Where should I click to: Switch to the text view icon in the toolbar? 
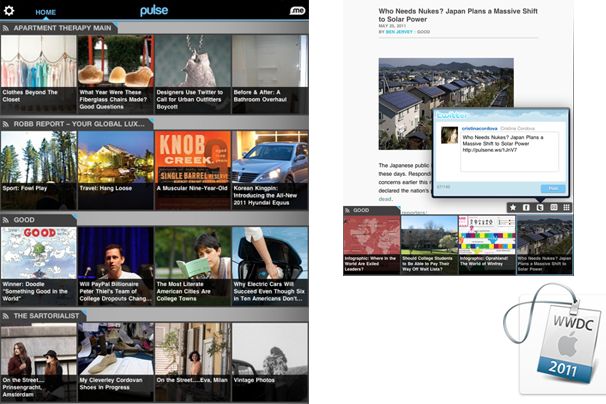coord(553,208)
